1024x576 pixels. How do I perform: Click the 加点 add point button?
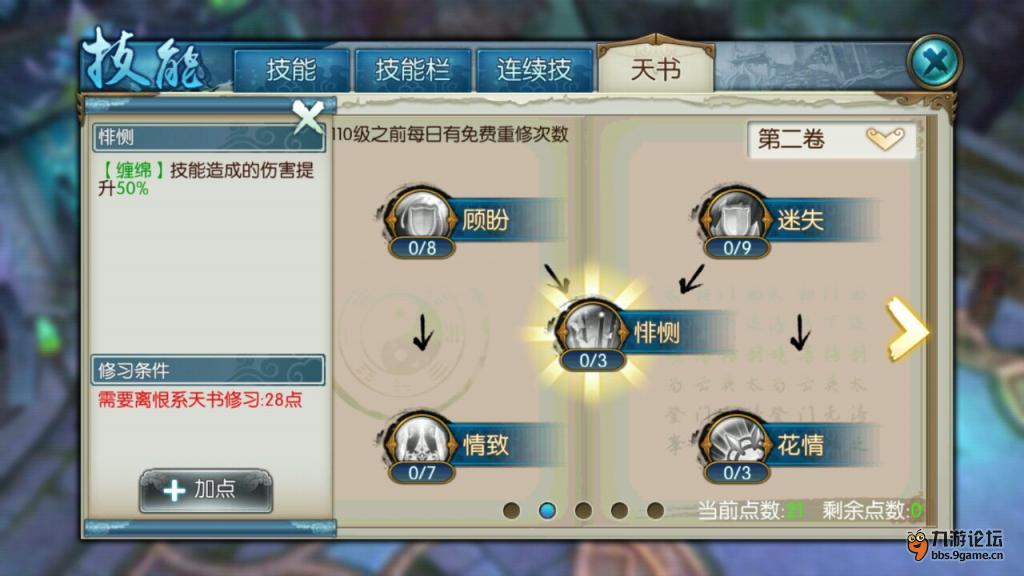pyautogui.click(x=206, y=490)
